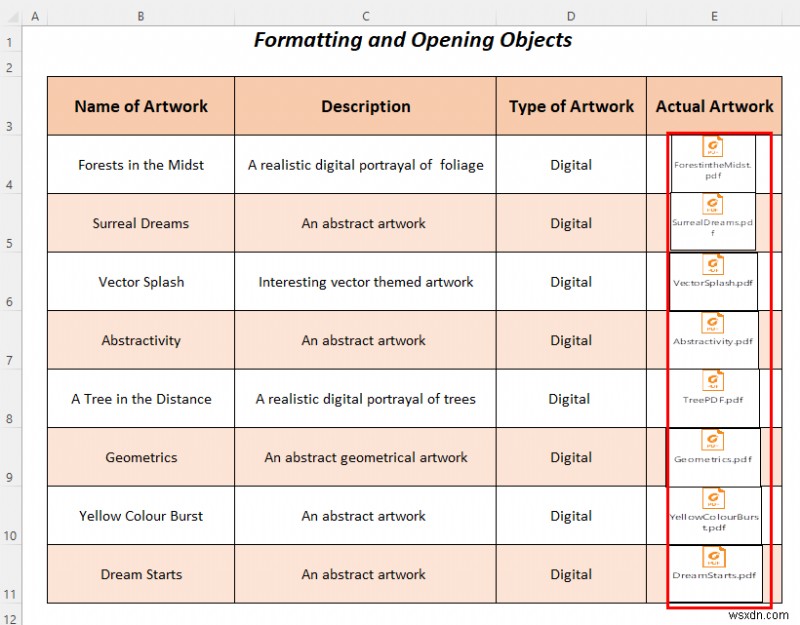This screenshot has width=800, height=625.
Task: Select 'An abstract artwork' in Surreal Dreams row
Action: [x=365, y=223]
